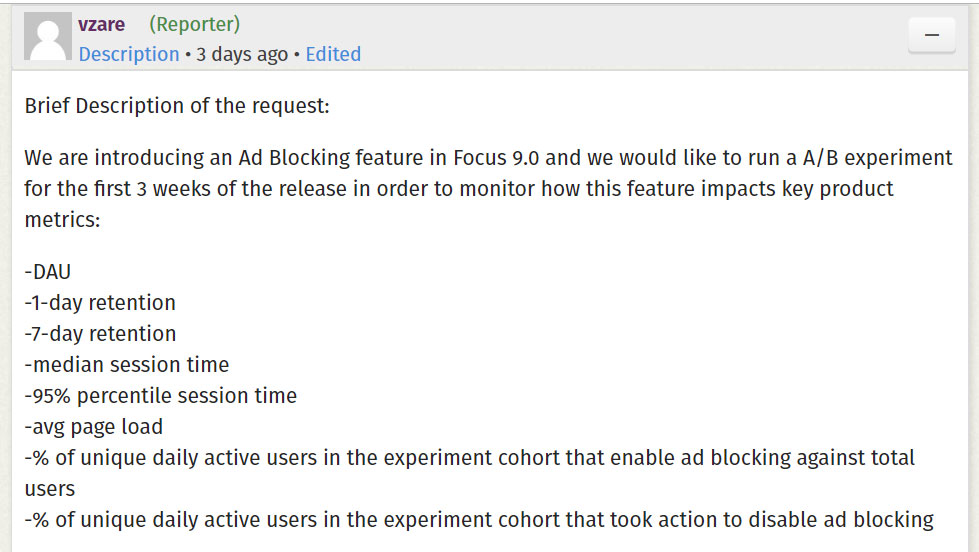This screenshot has height=552, width=979.
Task: Click the "-95% percentile session time" line
Action: pyautogui.click(x=161, y=396)
